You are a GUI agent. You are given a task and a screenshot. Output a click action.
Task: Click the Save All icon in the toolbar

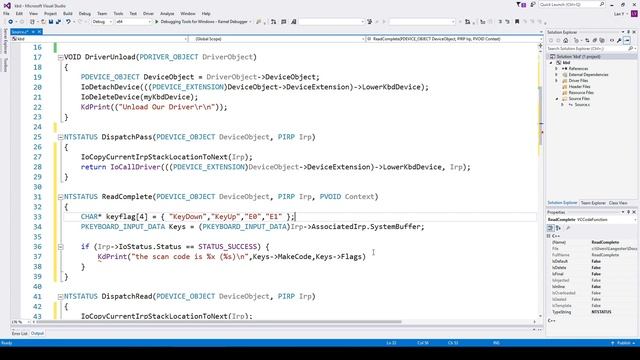[58, 22]
